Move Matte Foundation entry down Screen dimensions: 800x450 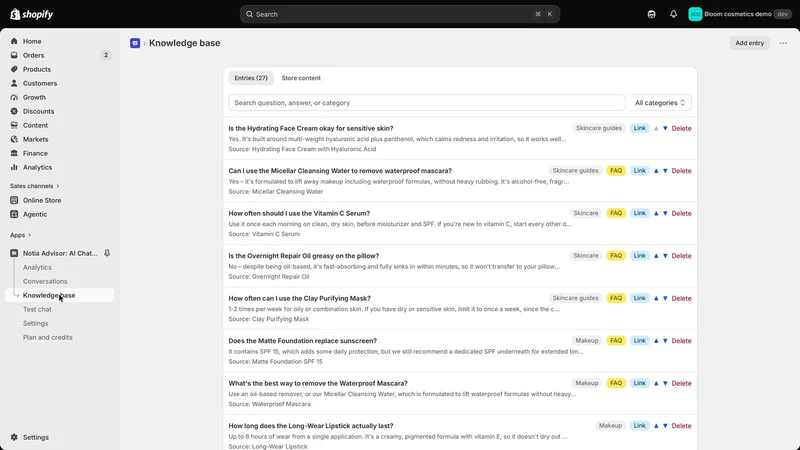point(665,341)
